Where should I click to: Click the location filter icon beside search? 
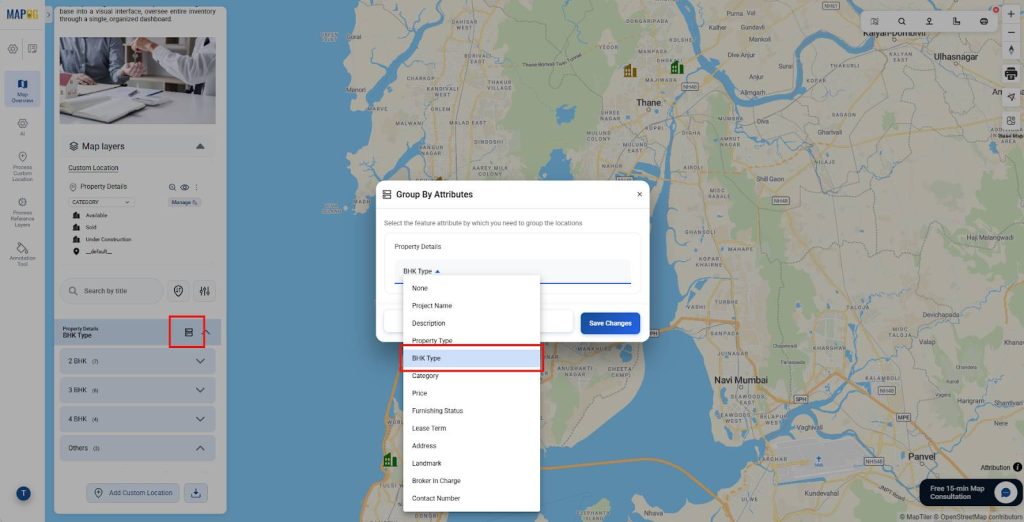(178, 291)
